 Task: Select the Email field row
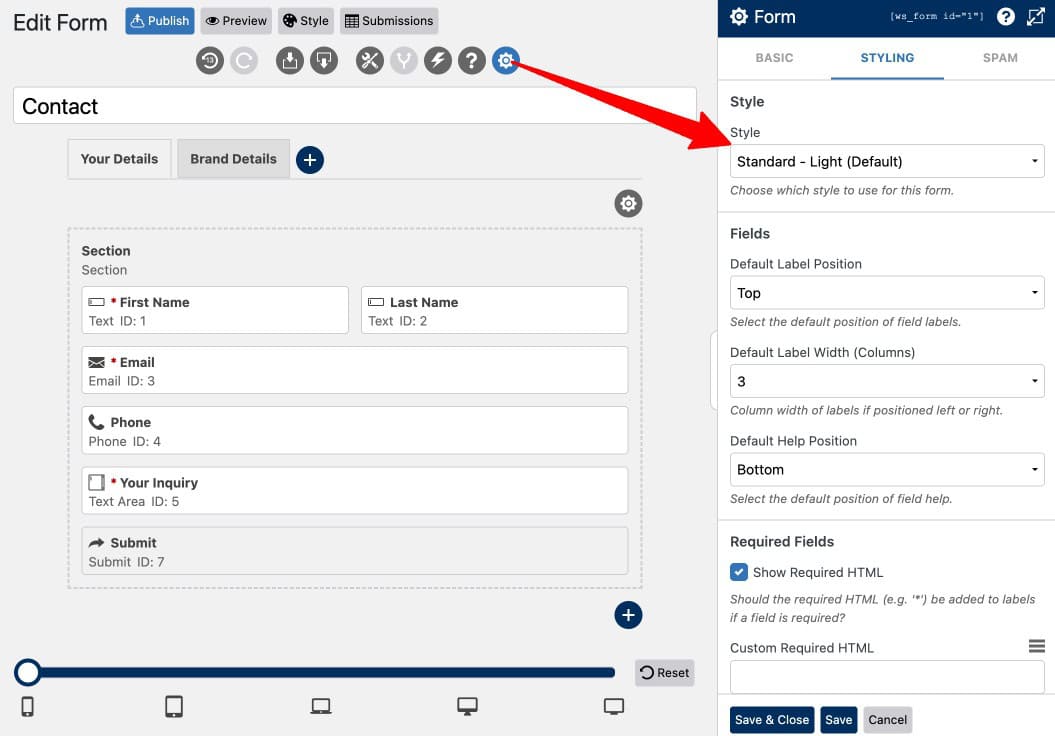click(355, 370)
